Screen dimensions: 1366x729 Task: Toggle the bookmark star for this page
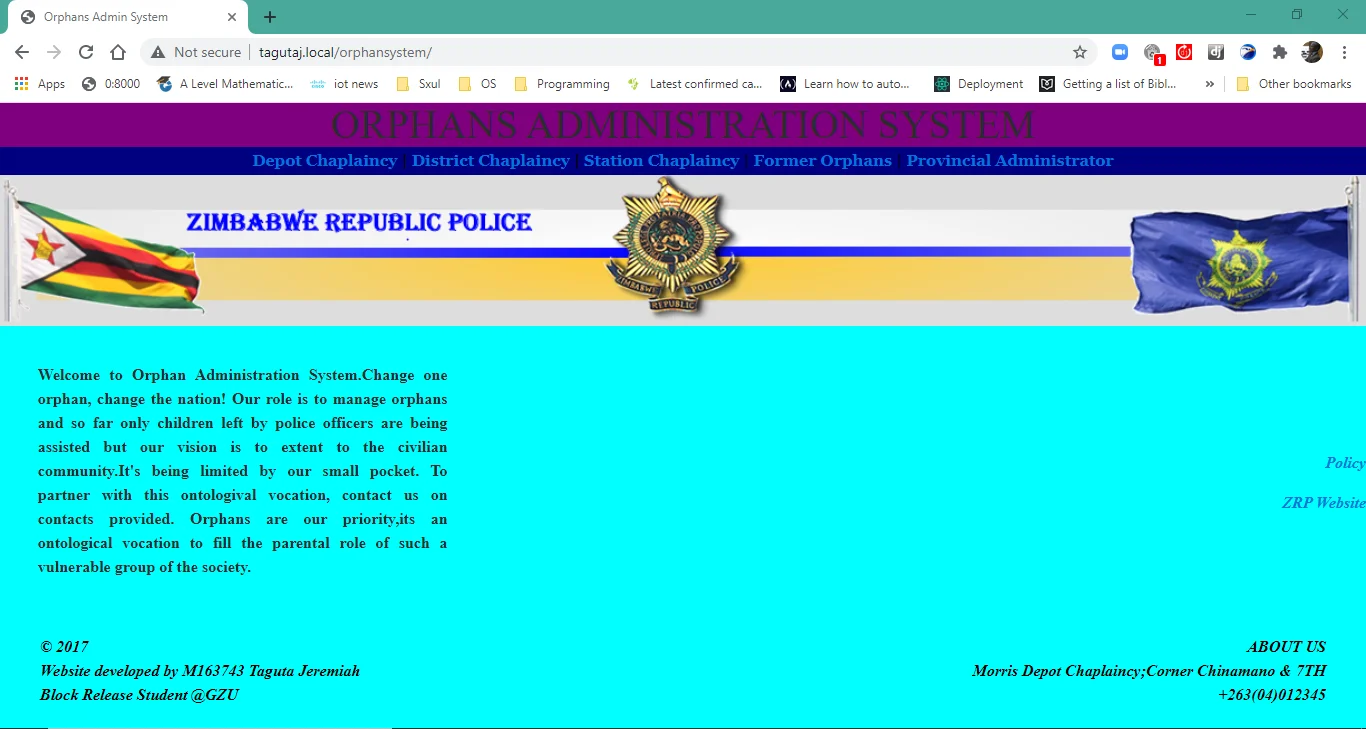pos(1080,52)
